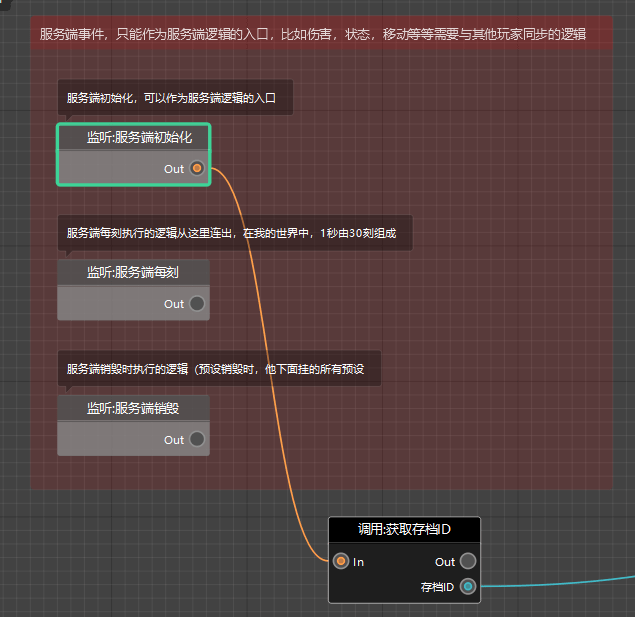
Task: Click the Out port of 调用:获取存档ID node
Action: click(468, 561)
